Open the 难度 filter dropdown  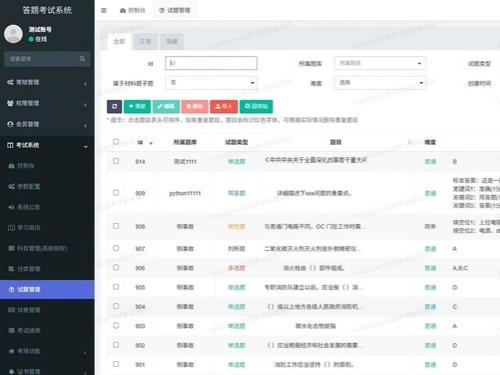(x=380, y=83)
